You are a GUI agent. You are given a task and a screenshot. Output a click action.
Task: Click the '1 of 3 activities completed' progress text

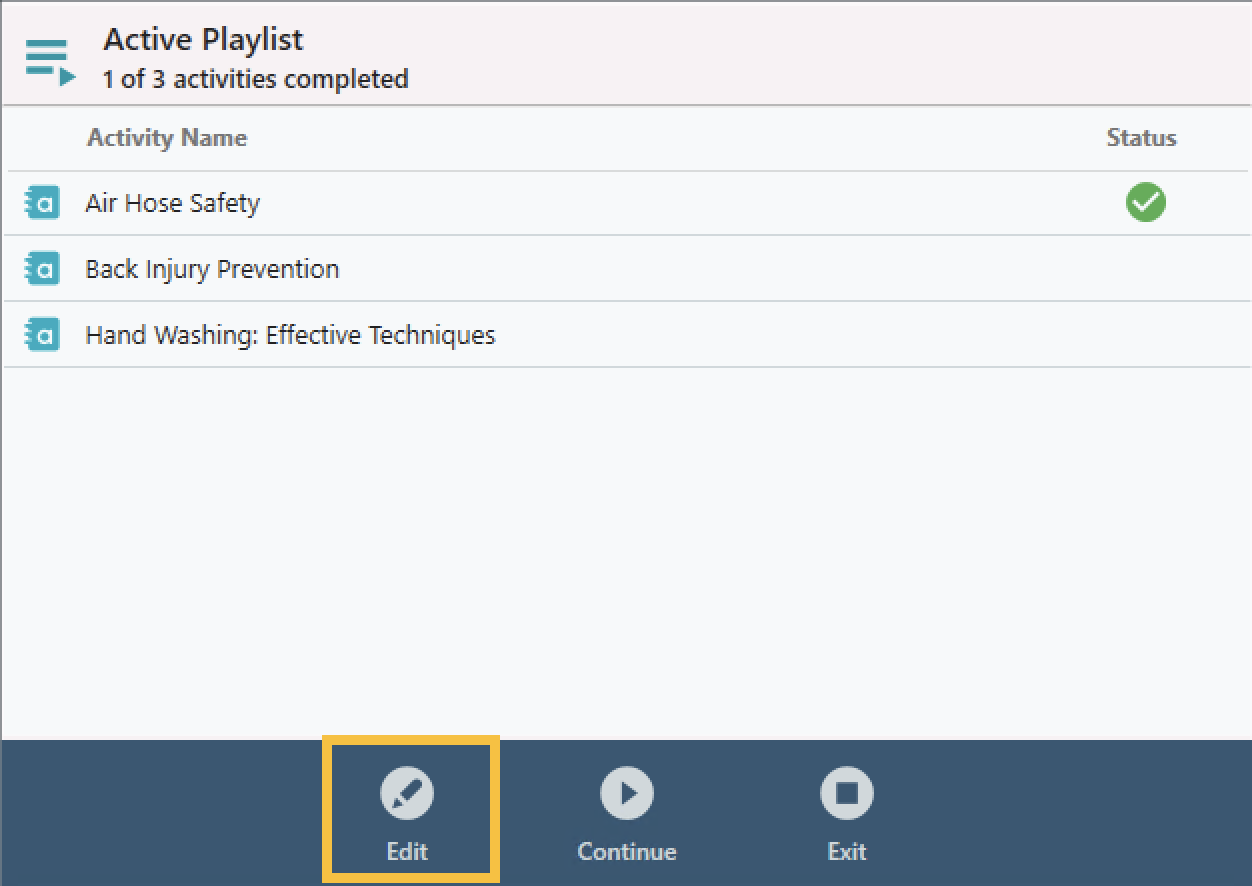point(256,78)
